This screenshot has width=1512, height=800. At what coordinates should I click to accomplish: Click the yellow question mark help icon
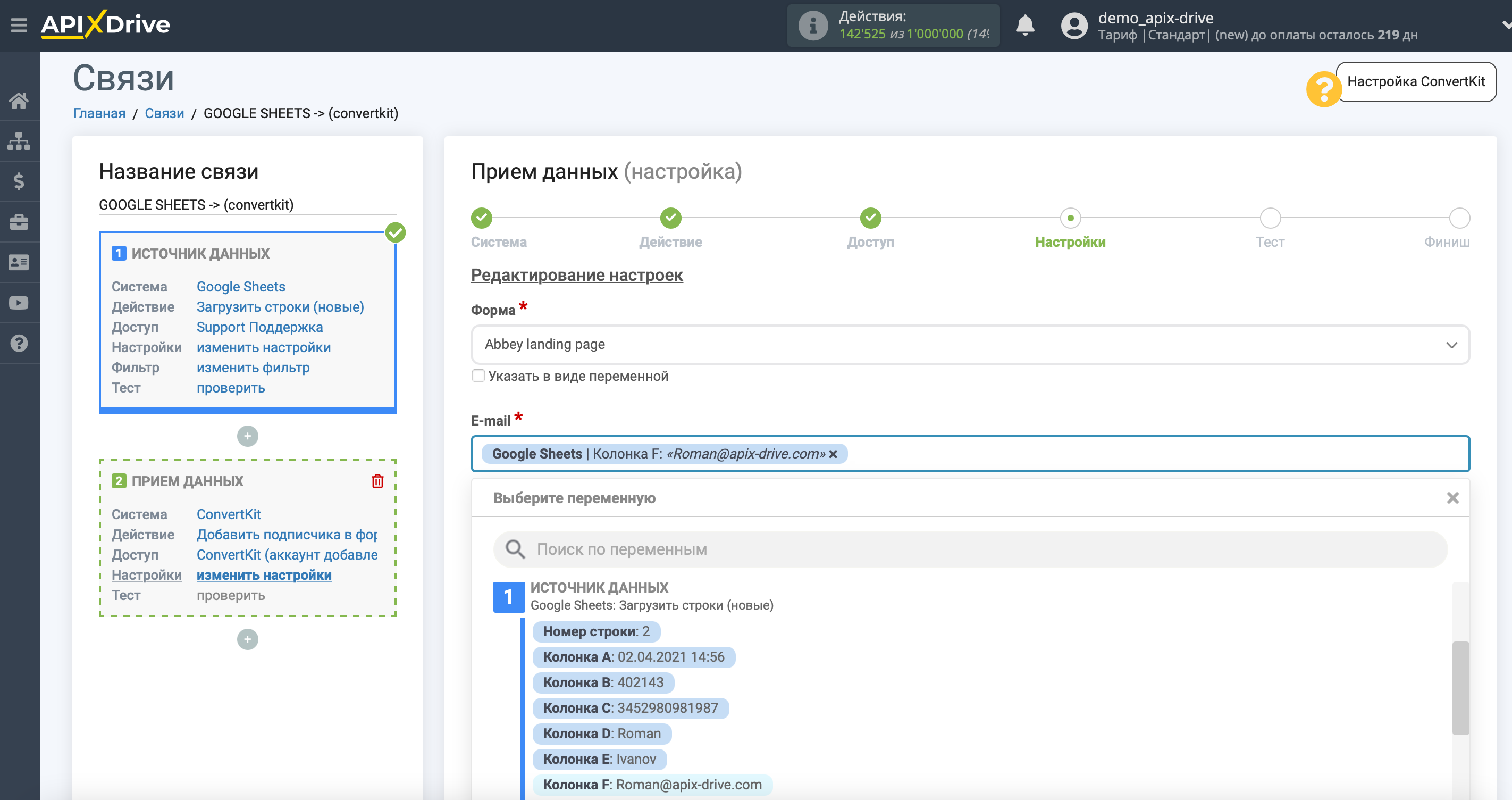click(1323, 89)
